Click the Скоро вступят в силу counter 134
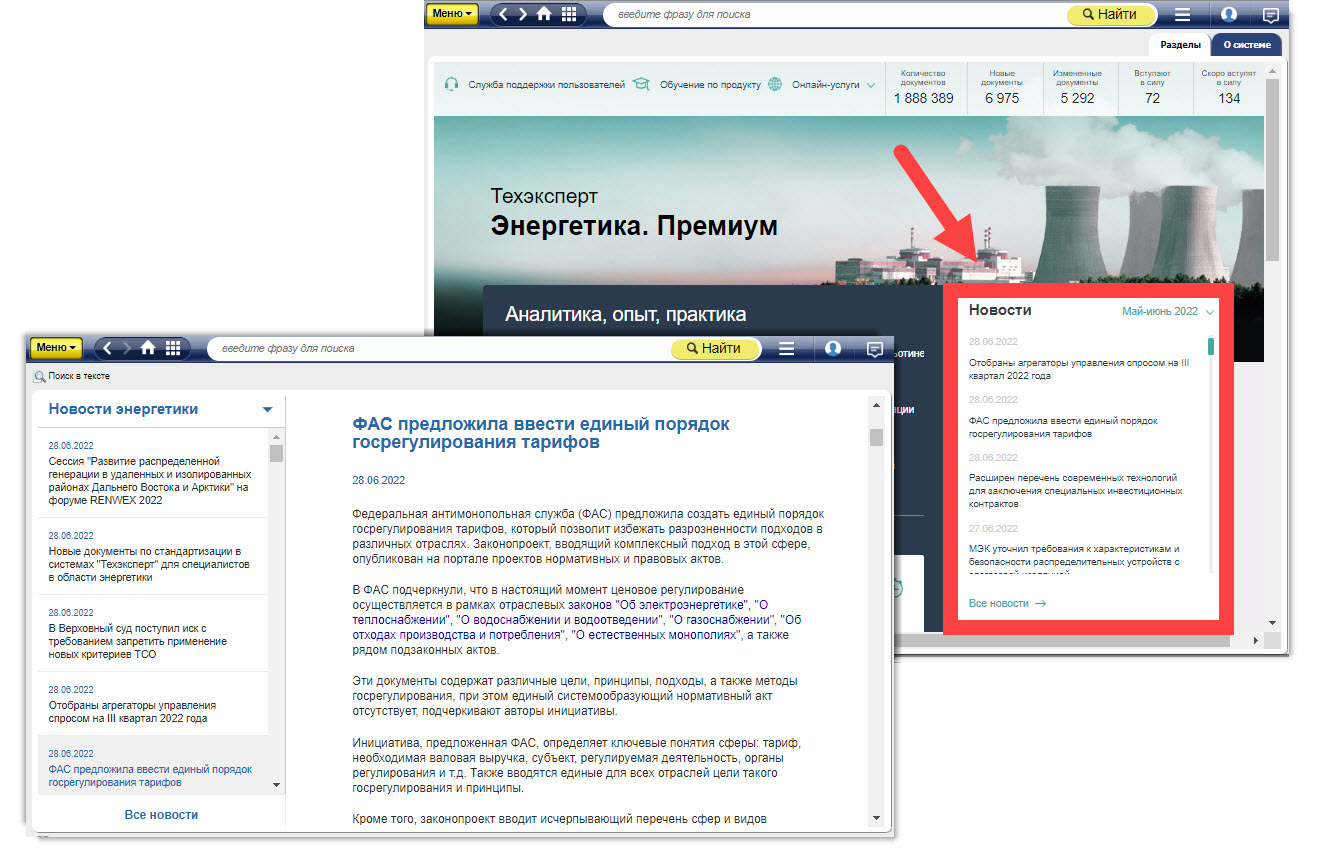This screenshot has height=850, width=1329. pyautogui.click(x=1229, y=87)
